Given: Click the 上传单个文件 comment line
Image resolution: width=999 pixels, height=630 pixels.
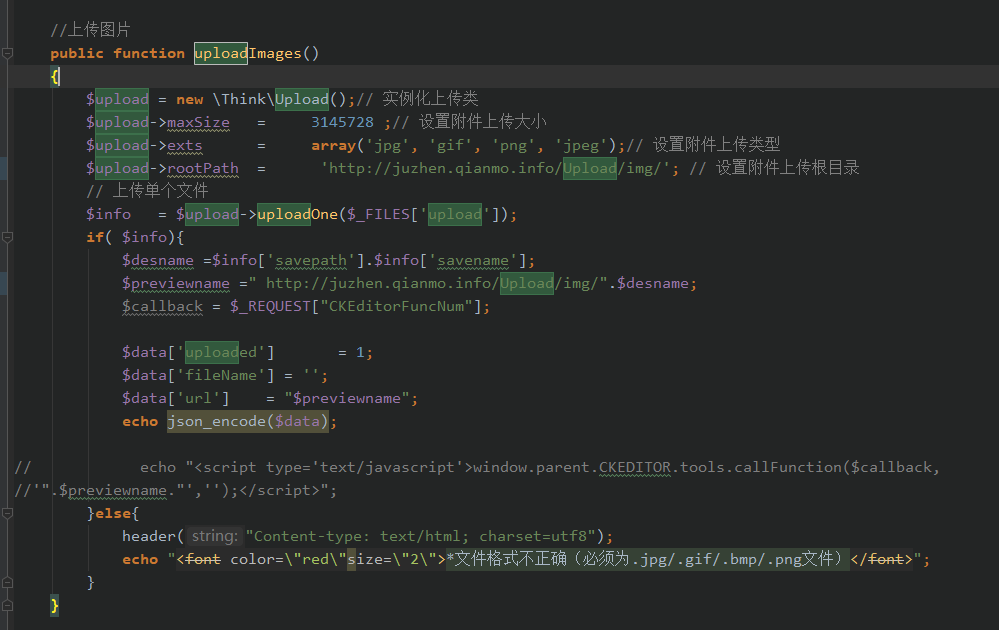Looking at the screenshot, I should click(x=147, y=190).
